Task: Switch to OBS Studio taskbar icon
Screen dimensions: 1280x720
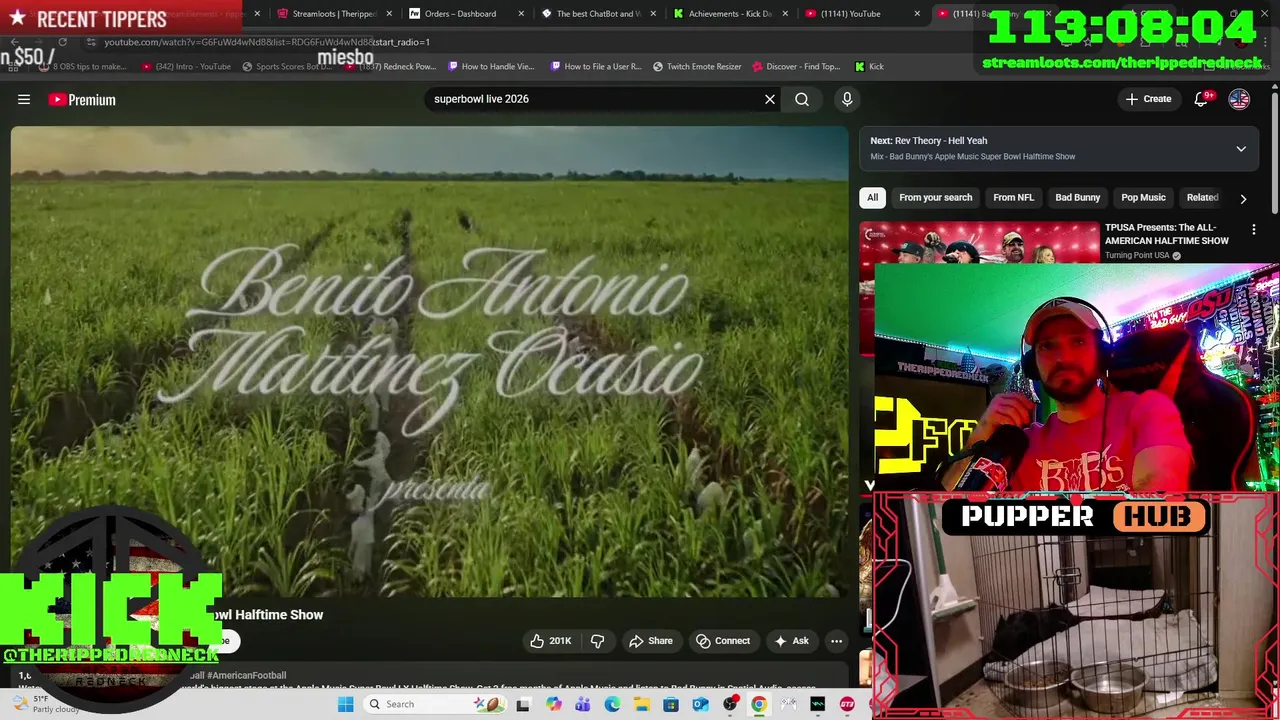Action: pyautogui.click(x=730, y=704)
